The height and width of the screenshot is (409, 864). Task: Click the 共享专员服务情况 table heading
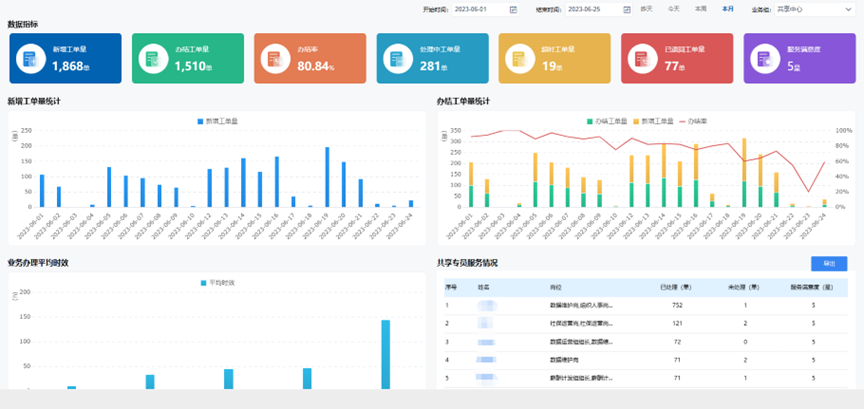coord(467,263)
